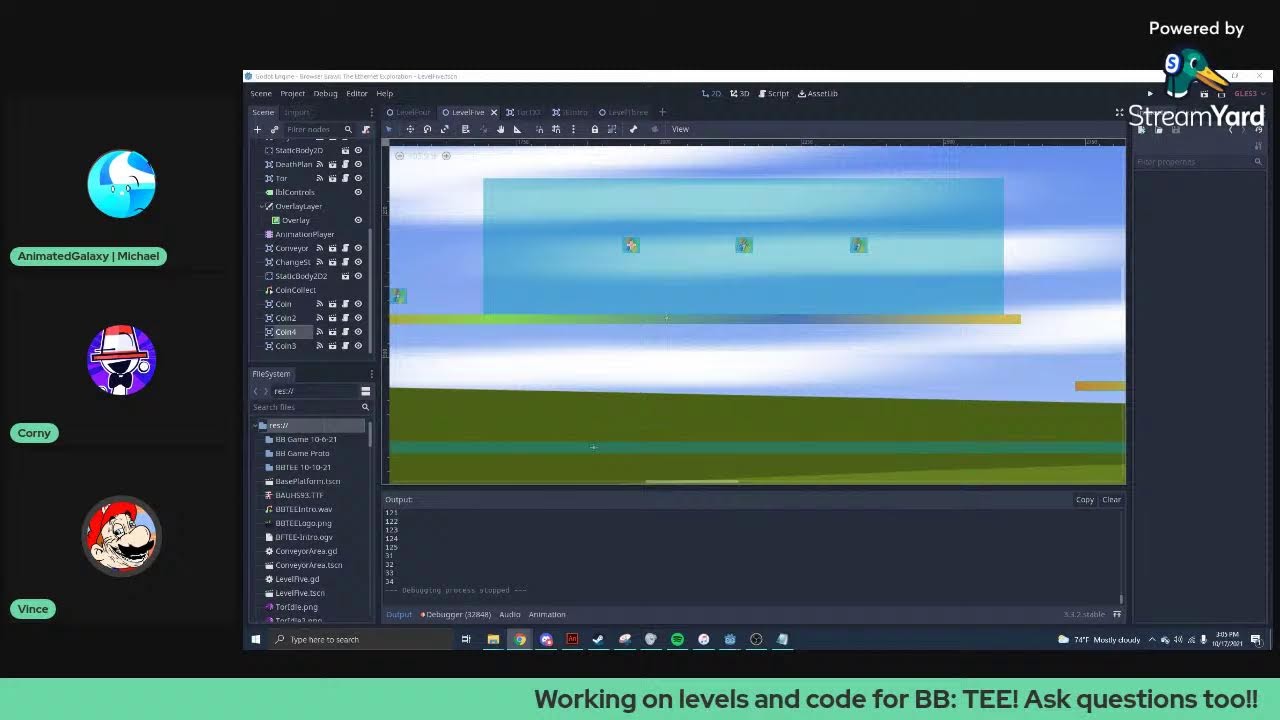Toggle Use Smart Snap in viewport toolbar
This screenshot has width=1280, height=720.
(x=539, y=129)
